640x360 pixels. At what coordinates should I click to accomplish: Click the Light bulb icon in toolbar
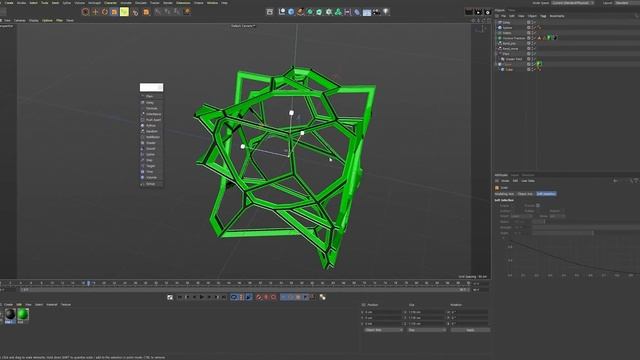tap(386, 12)
